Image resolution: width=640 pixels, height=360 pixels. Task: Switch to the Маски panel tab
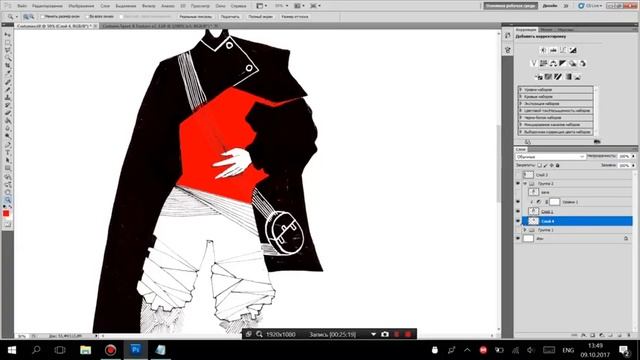[x=546, y=30]
